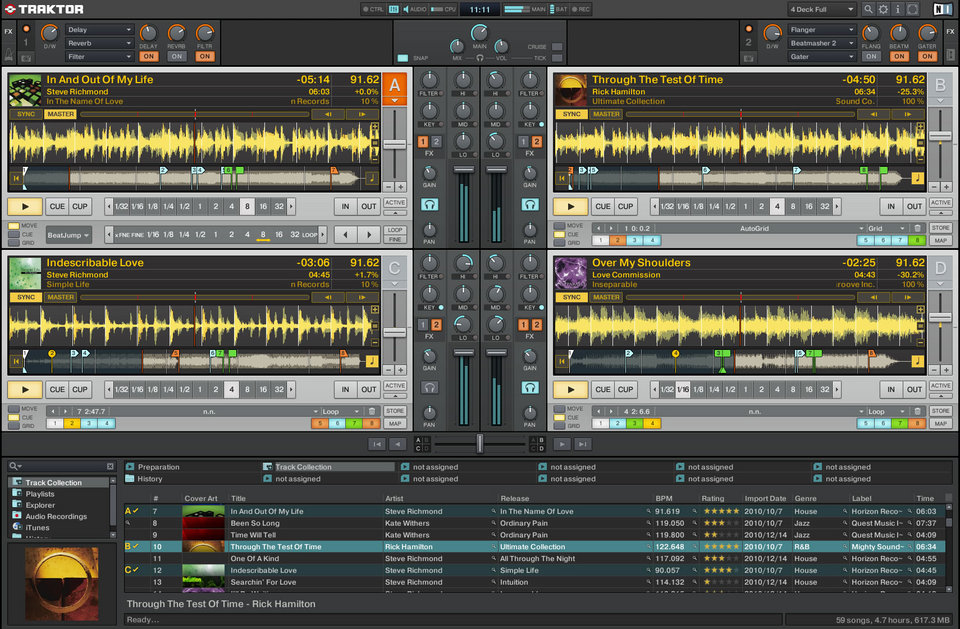Toggle fullscreen using the header frame icon
The width and height of the screenshot is (960, 629).
click(912, 9)
